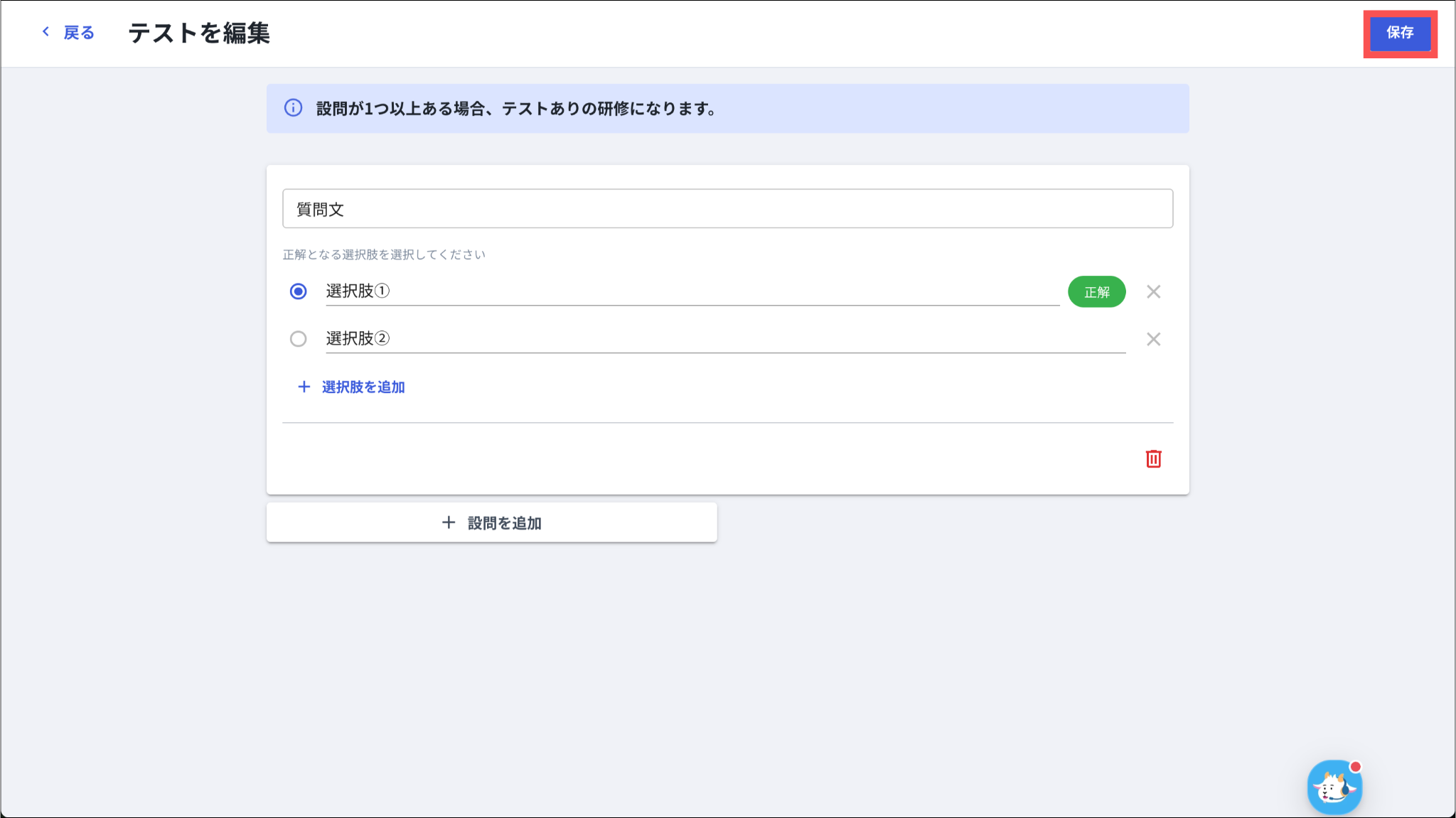Focus the 質問文 question text field
The image size is (1456, 818).
click(x=727, y=209)
